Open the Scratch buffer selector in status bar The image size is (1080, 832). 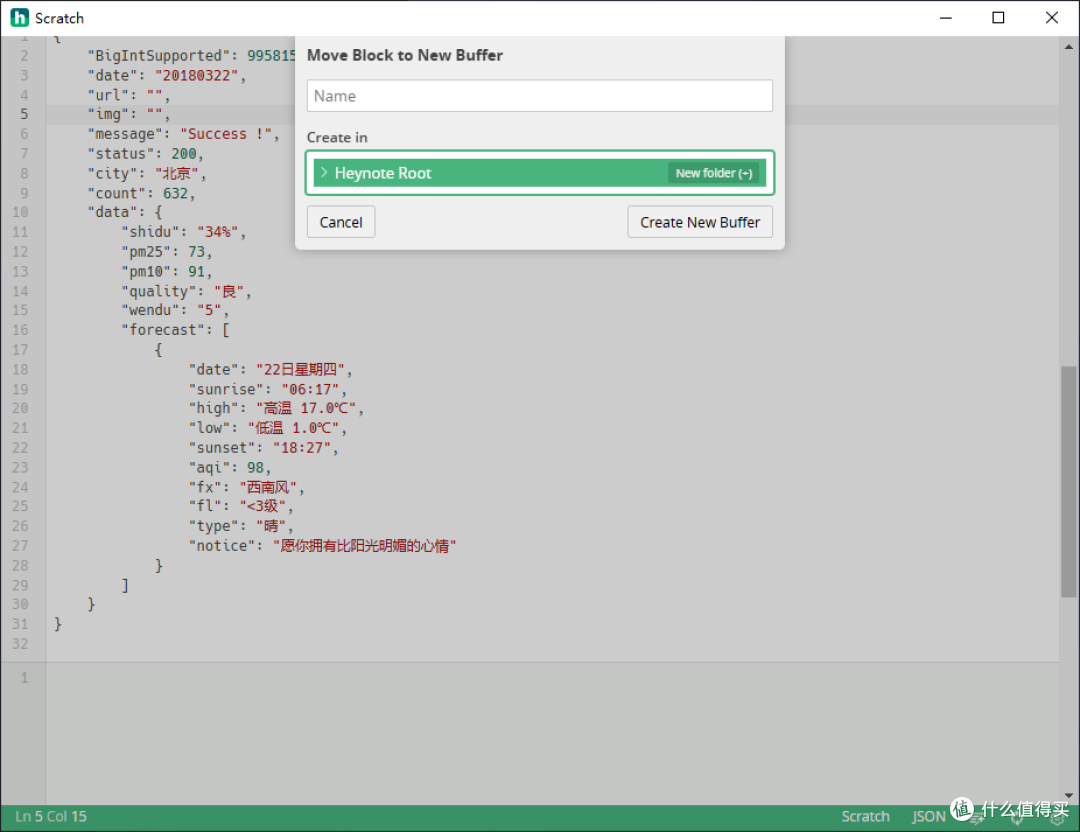click(x=865, y=816)
